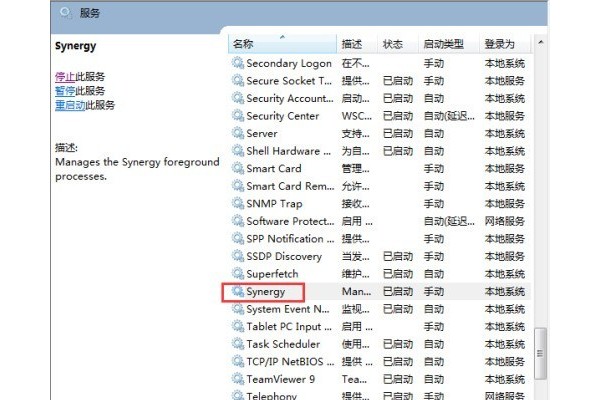Select the SSDP Discovery service name
The image size is (600, 400).
tap(284, 256)
